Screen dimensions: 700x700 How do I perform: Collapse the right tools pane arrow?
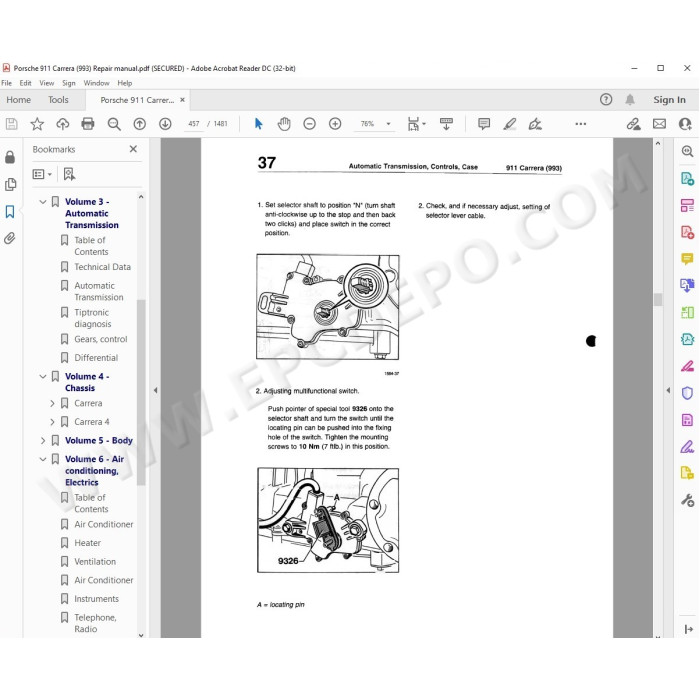click(x=668, y=390)
